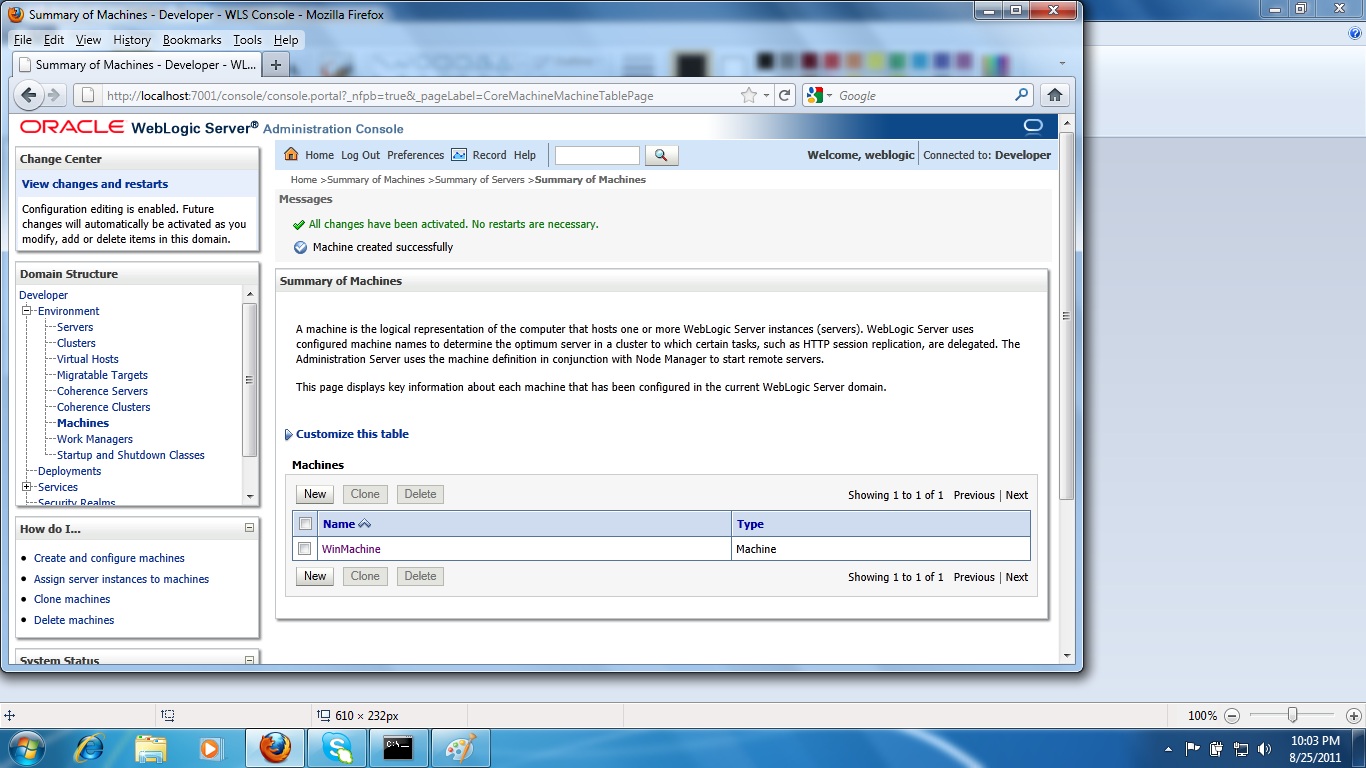Click the Paint zoom in plus button
The image size is (1366, 768).
click(1353, 716)
